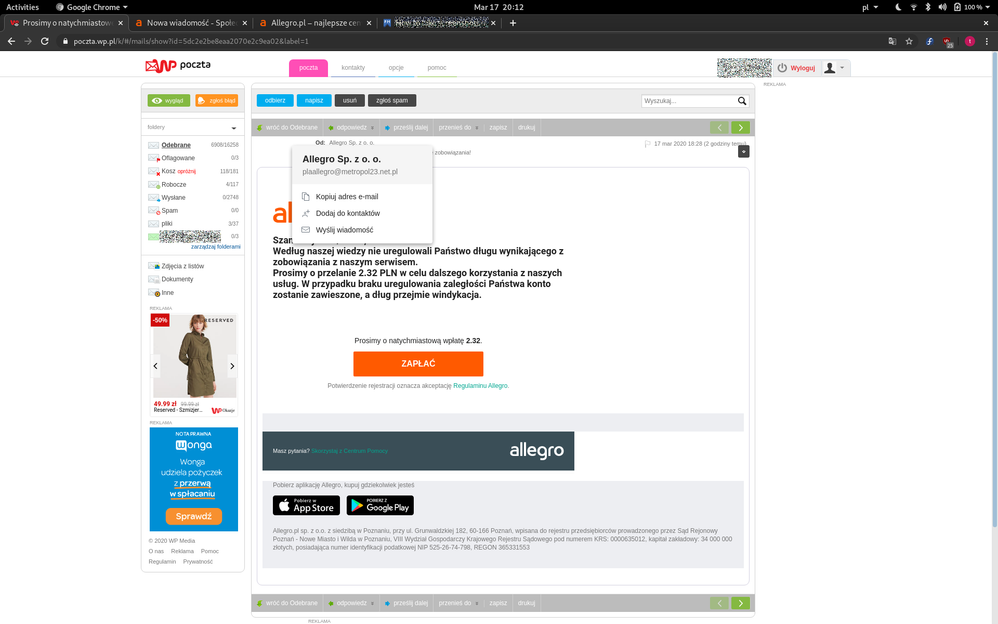Bookmark this page with the star icon
Screen dimensions: 998x624
point(909,41)
